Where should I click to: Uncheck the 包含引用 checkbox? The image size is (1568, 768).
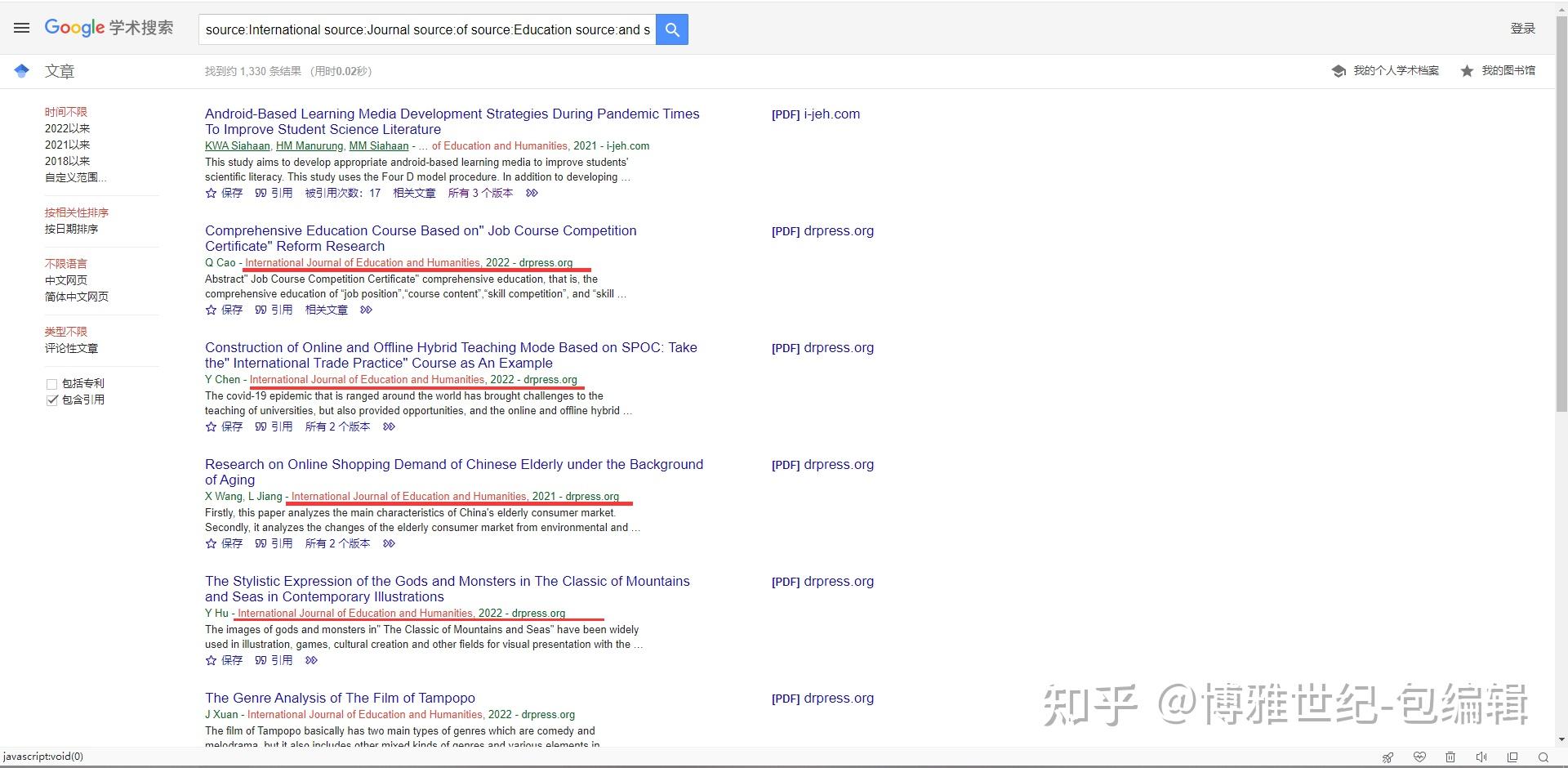pyautogui.click(x=51, y=400)
